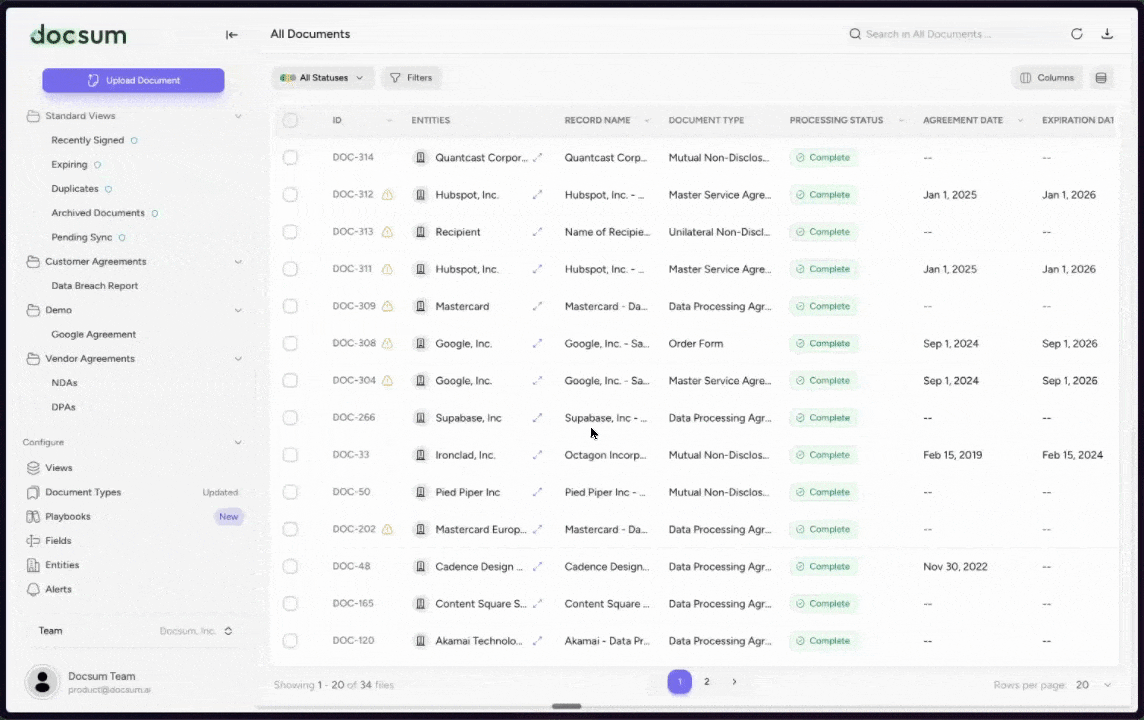Open the ID column sort arrow
The height and width of the screenshot is (720, 1144).
tap(390, 121)
